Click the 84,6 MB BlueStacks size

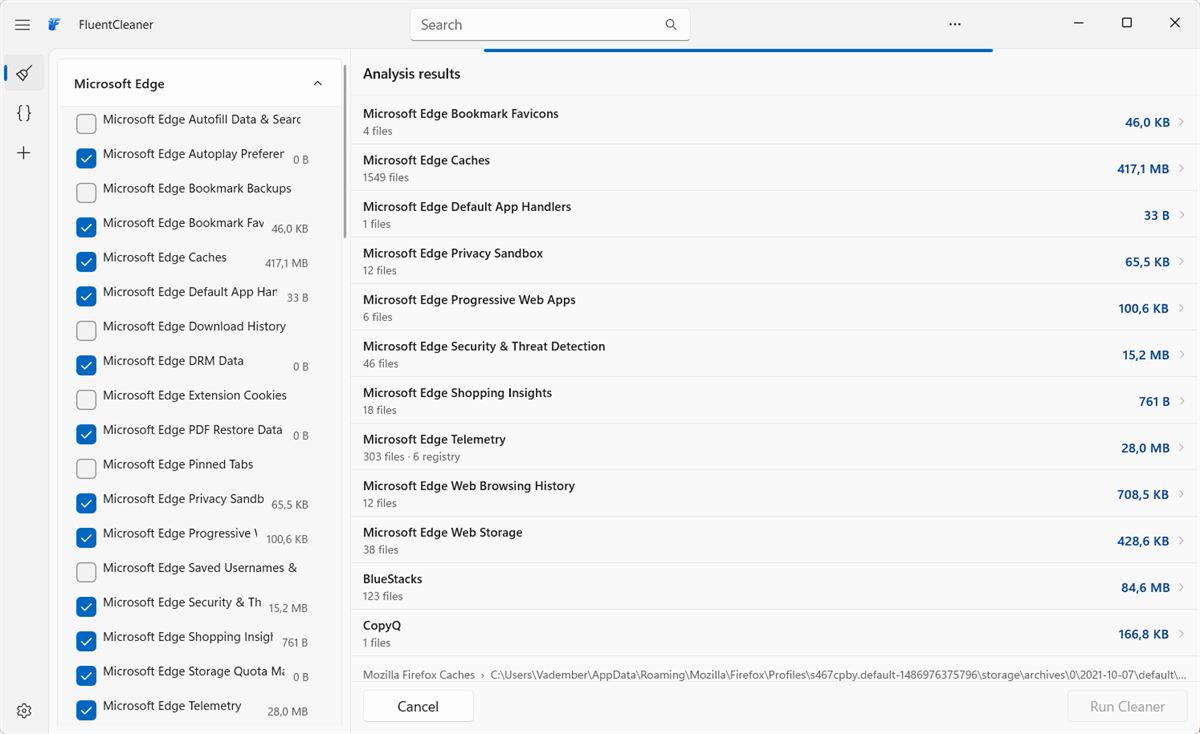[x=1145, y=587]
